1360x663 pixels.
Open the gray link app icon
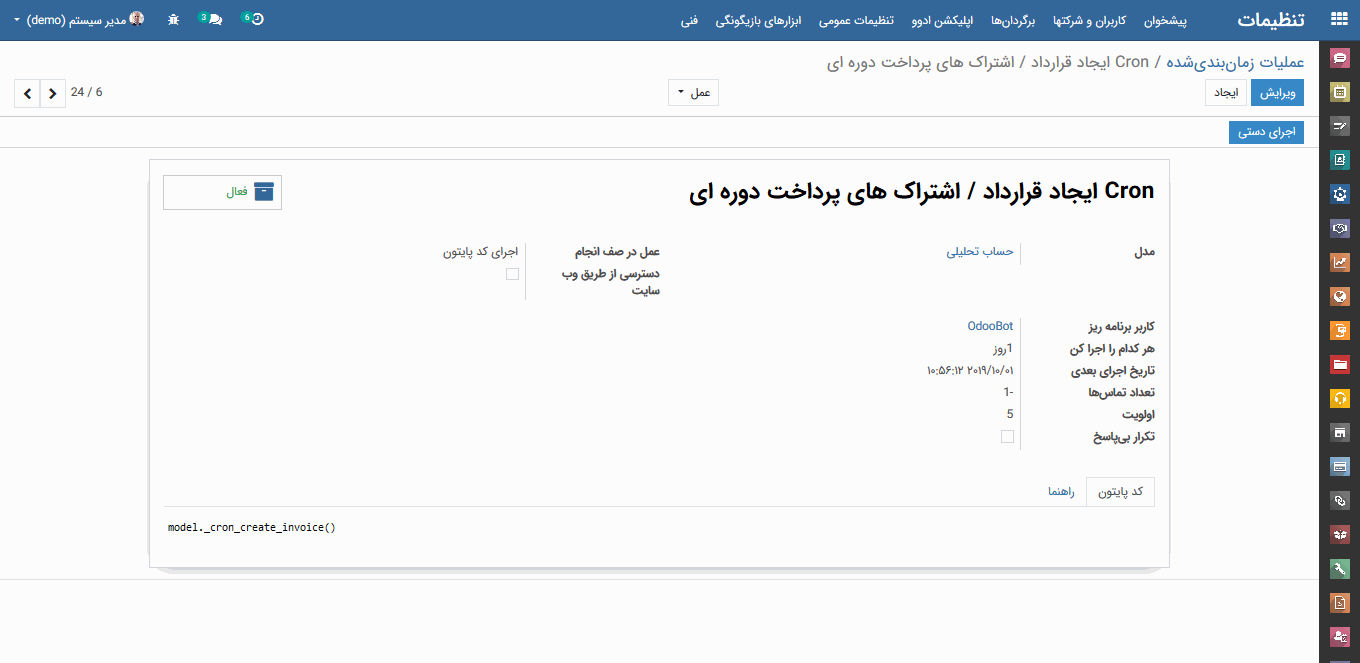tap(1340, 500)
